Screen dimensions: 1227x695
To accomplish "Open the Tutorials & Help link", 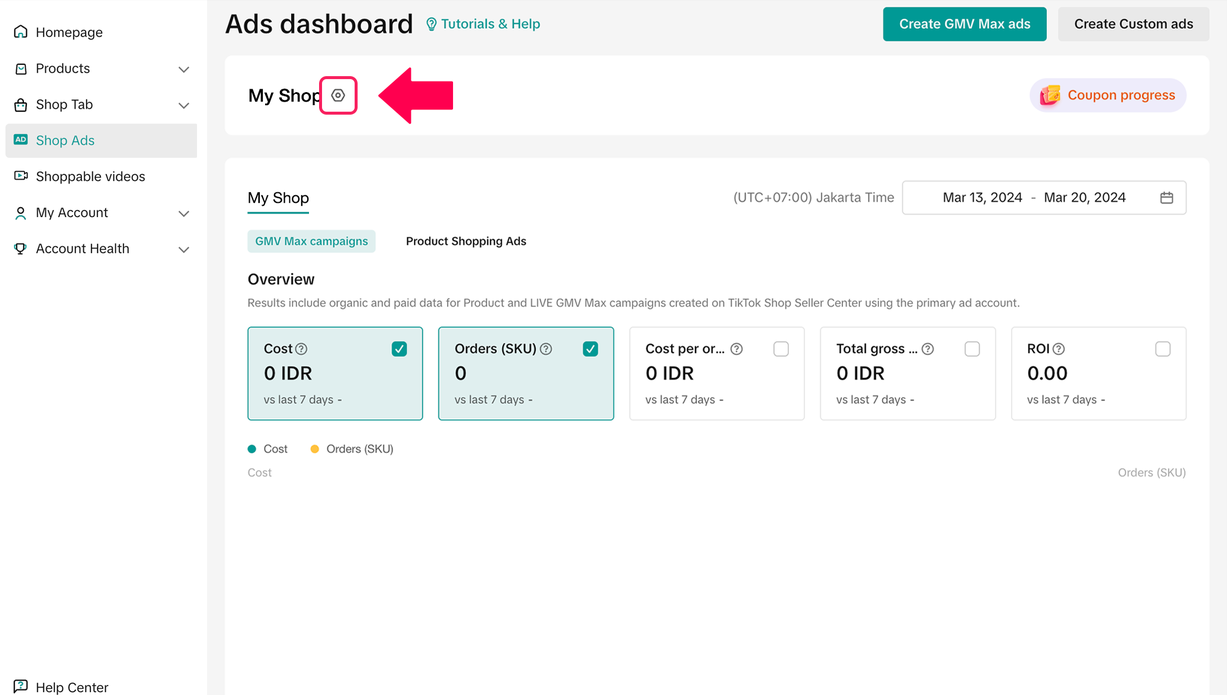I will click(483, 24).
